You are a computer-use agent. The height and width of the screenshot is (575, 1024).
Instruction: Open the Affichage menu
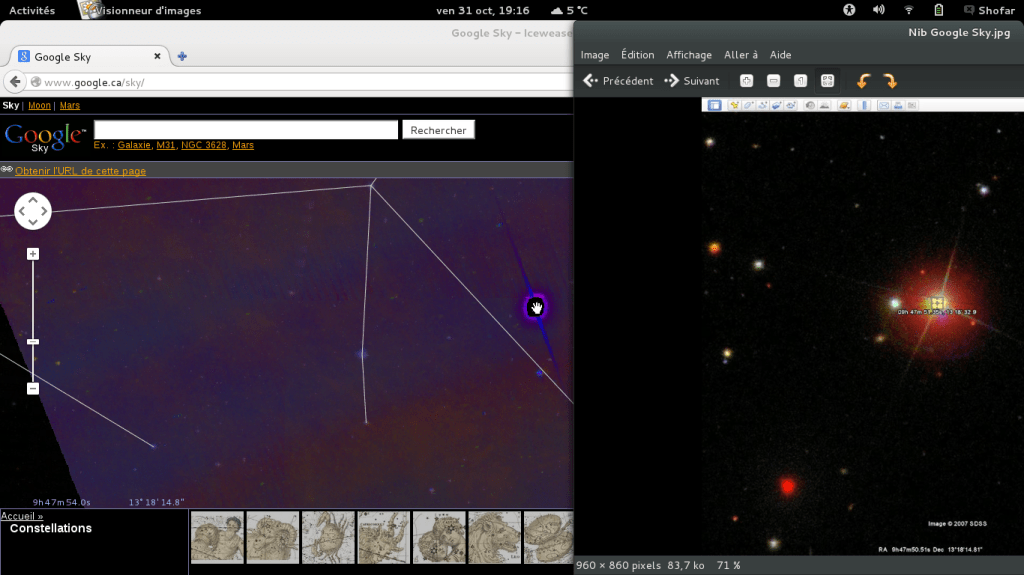(x=689, y=55)
